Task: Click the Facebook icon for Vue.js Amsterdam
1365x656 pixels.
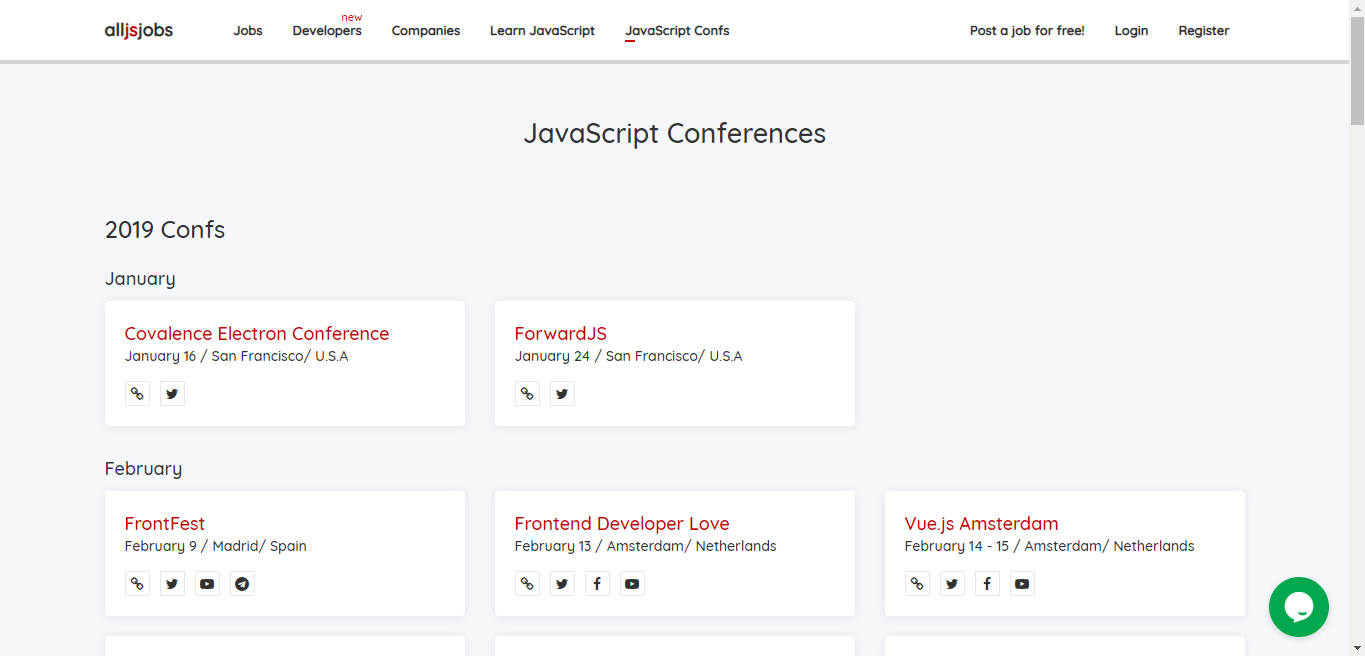Action: click(x=987, y=583)
